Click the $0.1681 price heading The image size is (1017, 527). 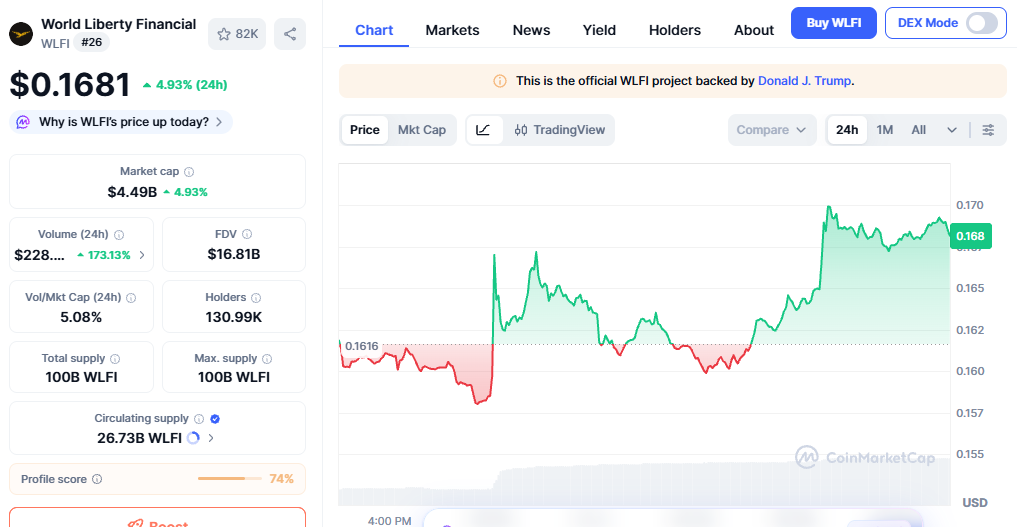70,85
